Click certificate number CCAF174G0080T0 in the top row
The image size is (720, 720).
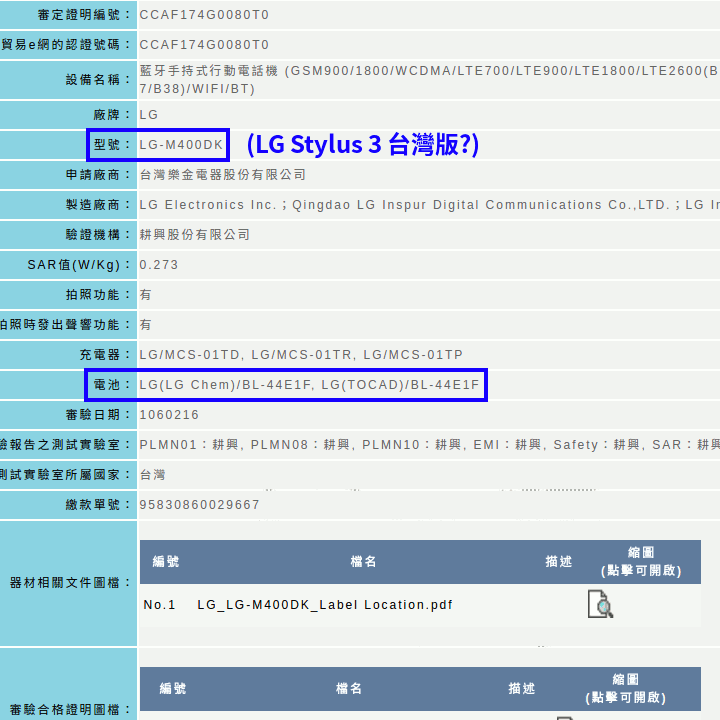pos(204,15)
